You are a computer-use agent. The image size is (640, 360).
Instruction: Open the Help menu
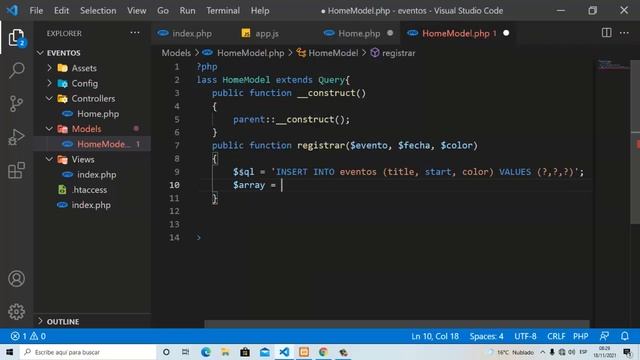tap(260, 11)
